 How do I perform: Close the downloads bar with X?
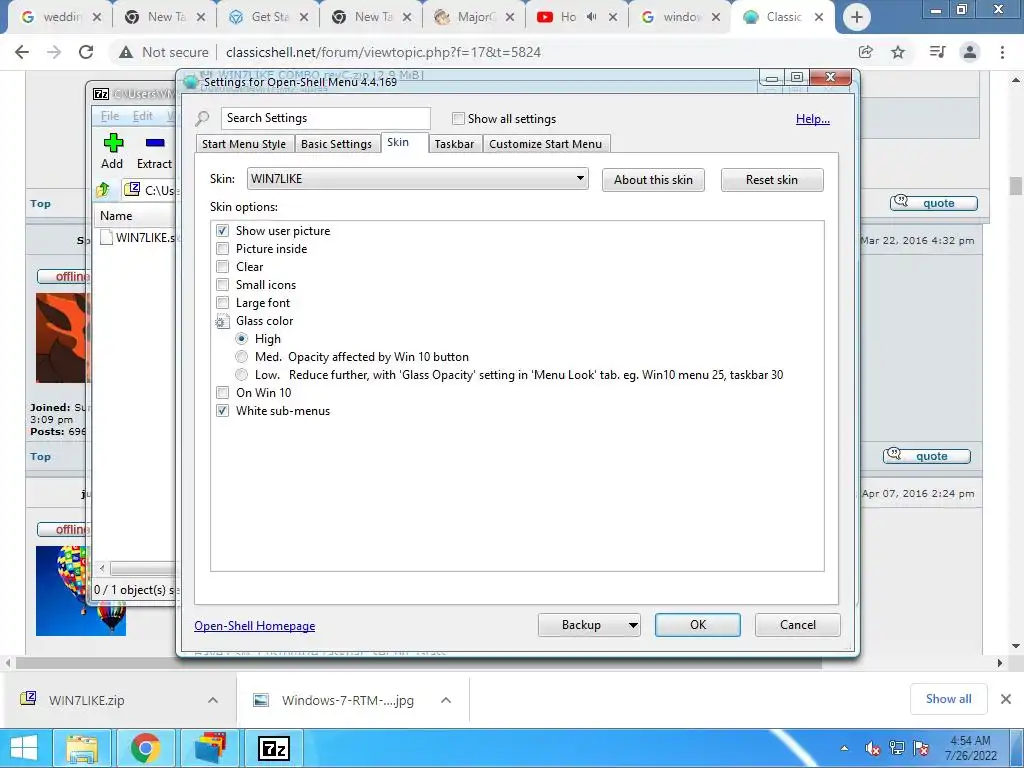click(x=1006, y=699)
